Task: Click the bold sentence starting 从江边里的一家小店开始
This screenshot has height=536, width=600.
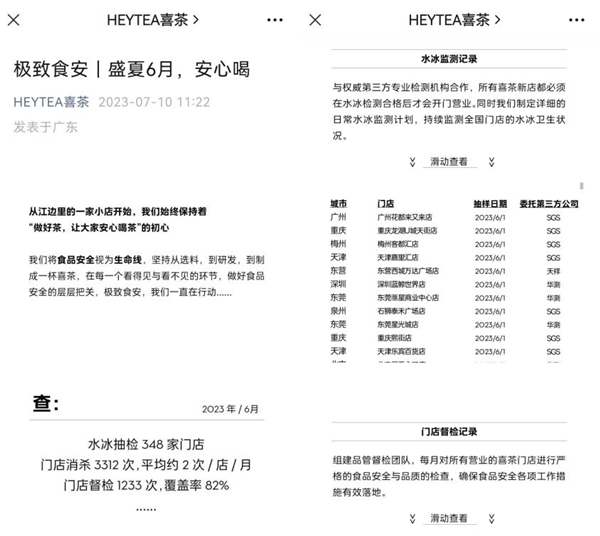Action: click(x=118, y=220)
